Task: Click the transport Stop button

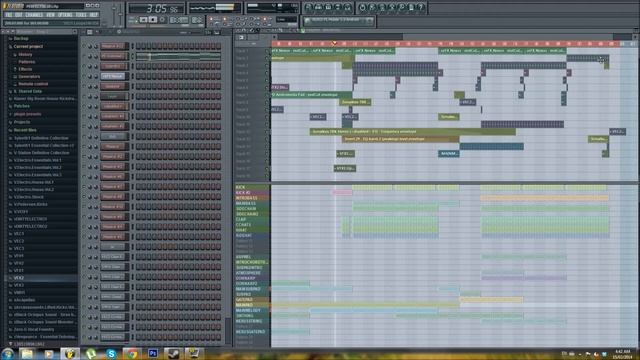Action: point(153,20)
